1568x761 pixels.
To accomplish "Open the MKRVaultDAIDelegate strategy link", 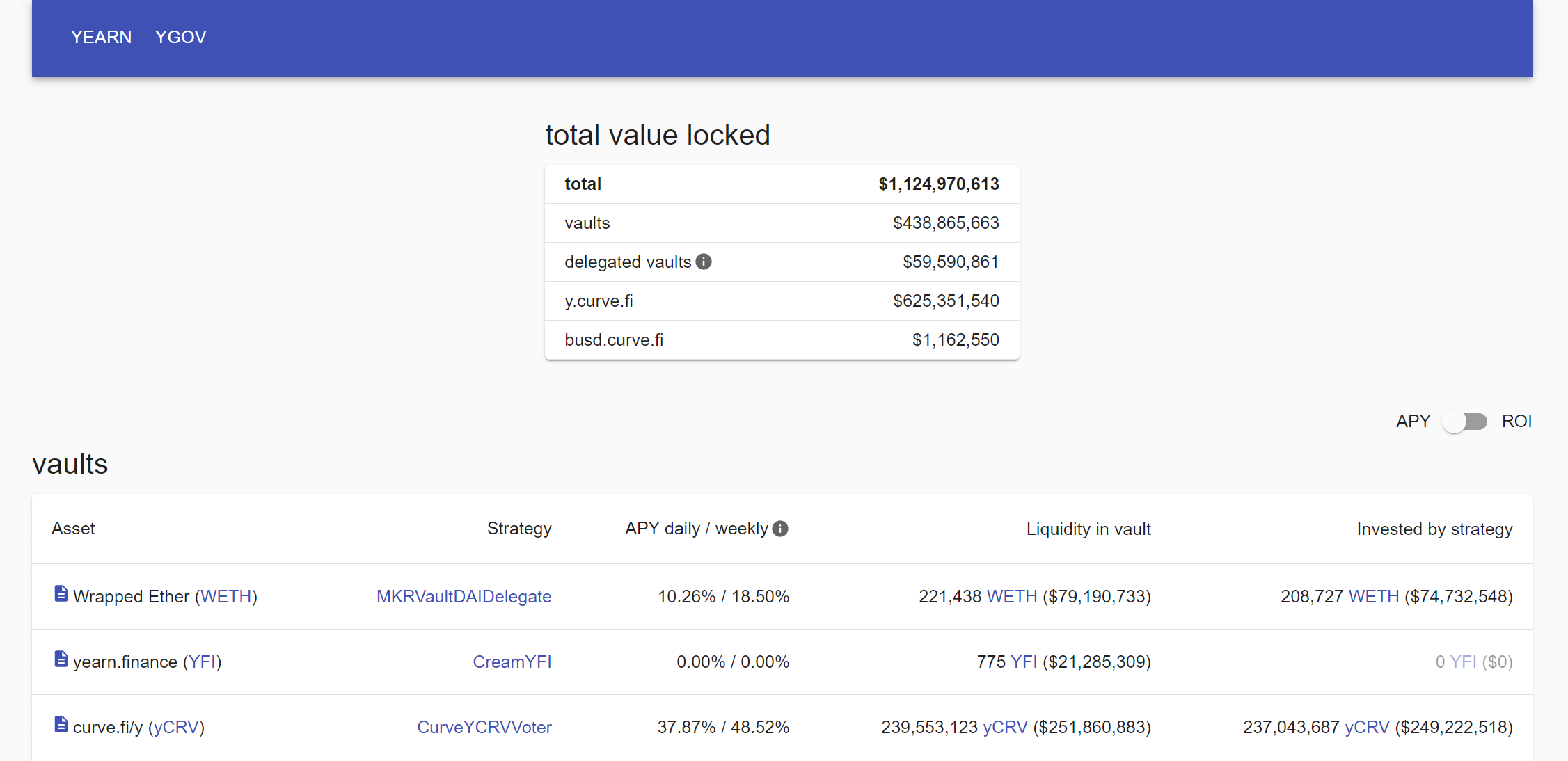I will [464, 597].
